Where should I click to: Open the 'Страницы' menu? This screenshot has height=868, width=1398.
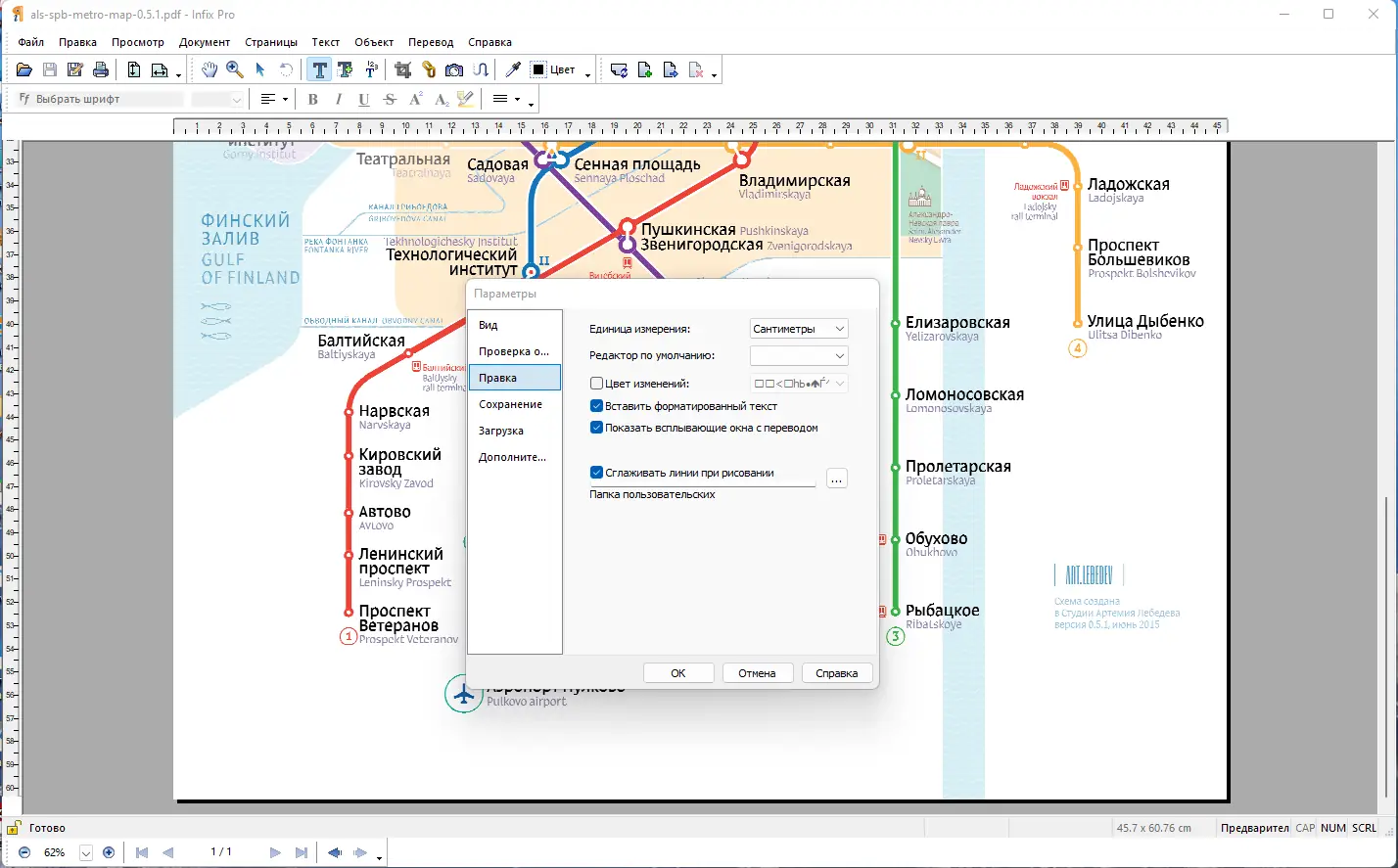(x=271, y=42)
